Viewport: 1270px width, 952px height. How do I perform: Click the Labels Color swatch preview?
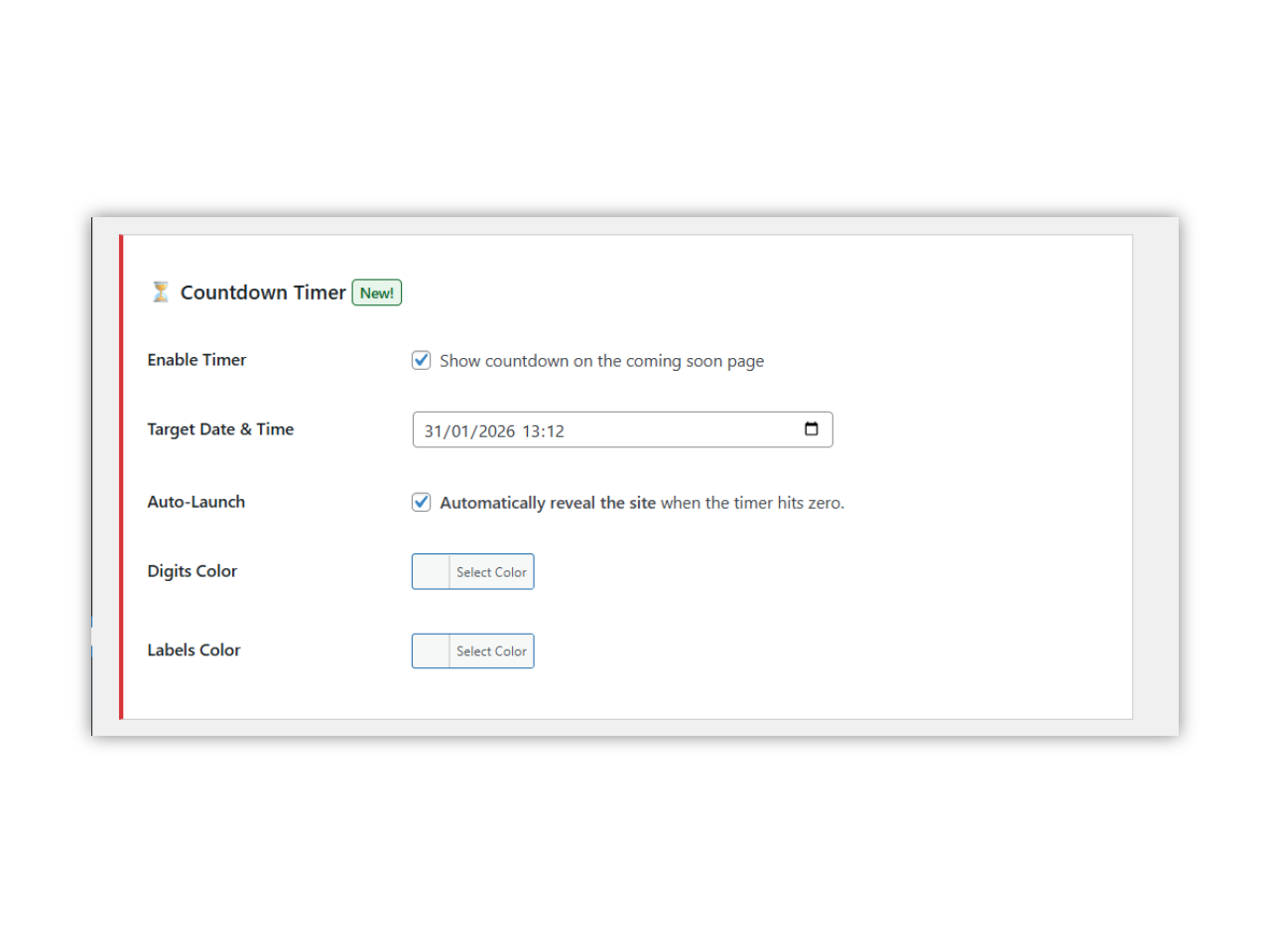(432, 652)
